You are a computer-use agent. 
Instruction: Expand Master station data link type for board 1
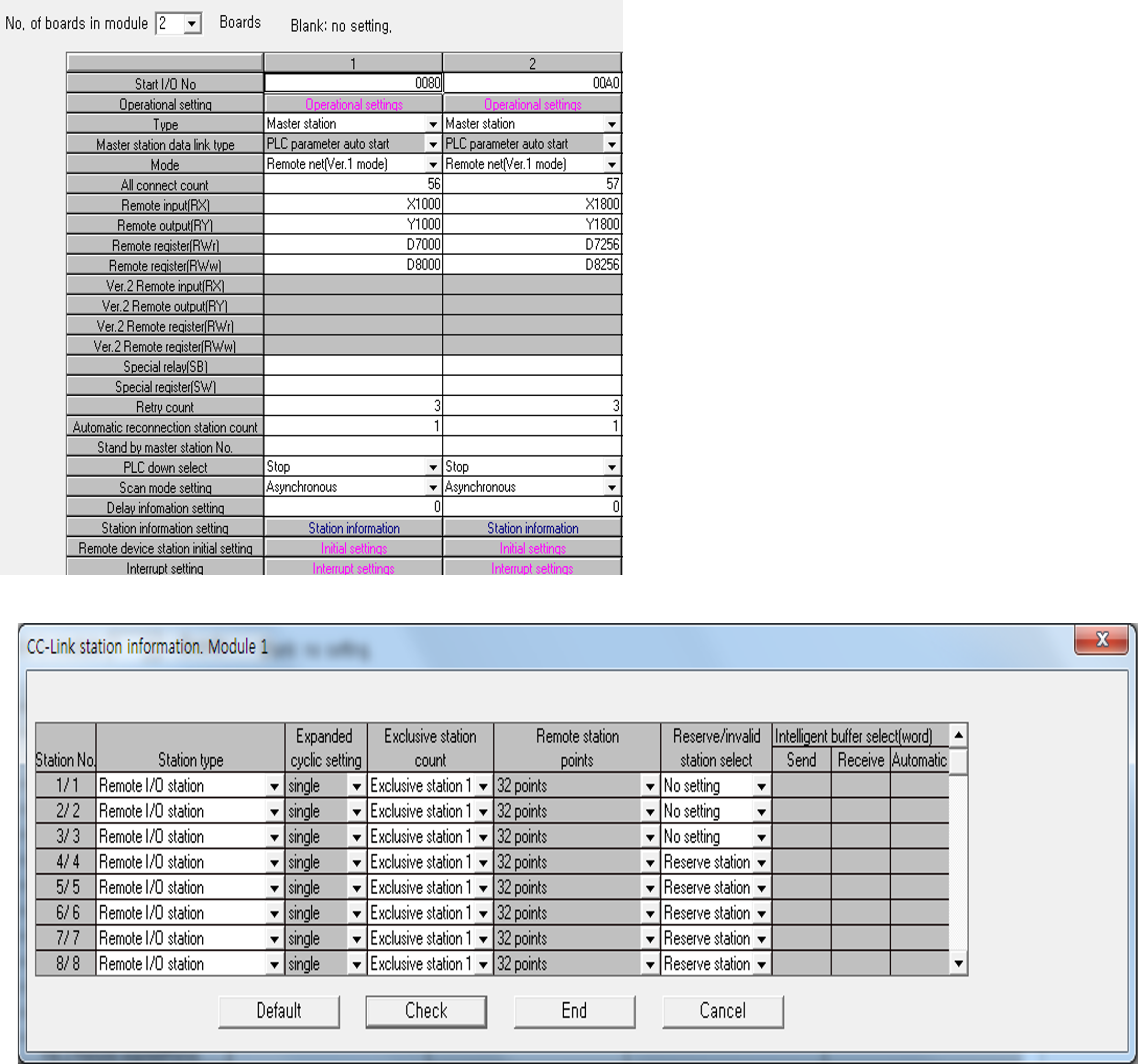433,144
